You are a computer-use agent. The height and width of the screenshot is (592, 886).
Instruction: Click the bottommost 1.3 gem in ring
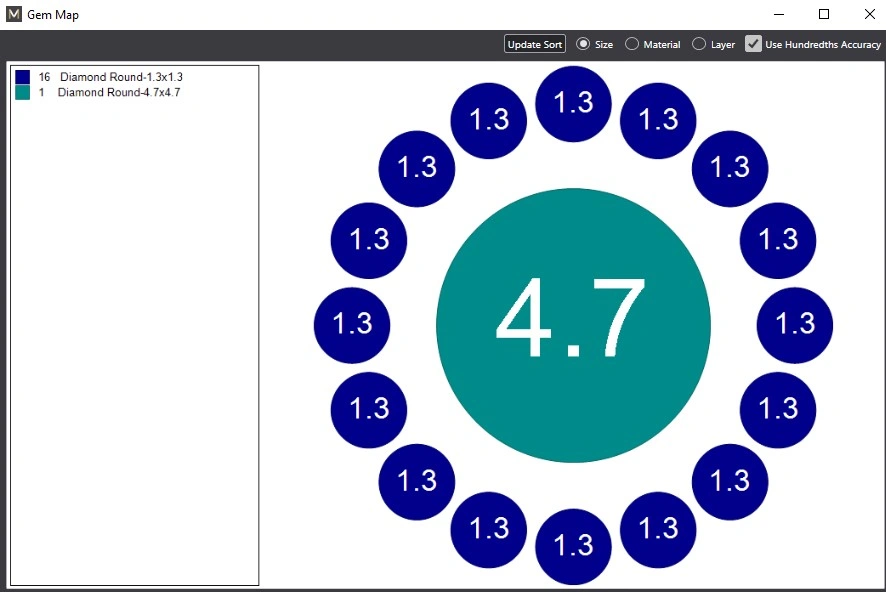[x=573, y=547]
